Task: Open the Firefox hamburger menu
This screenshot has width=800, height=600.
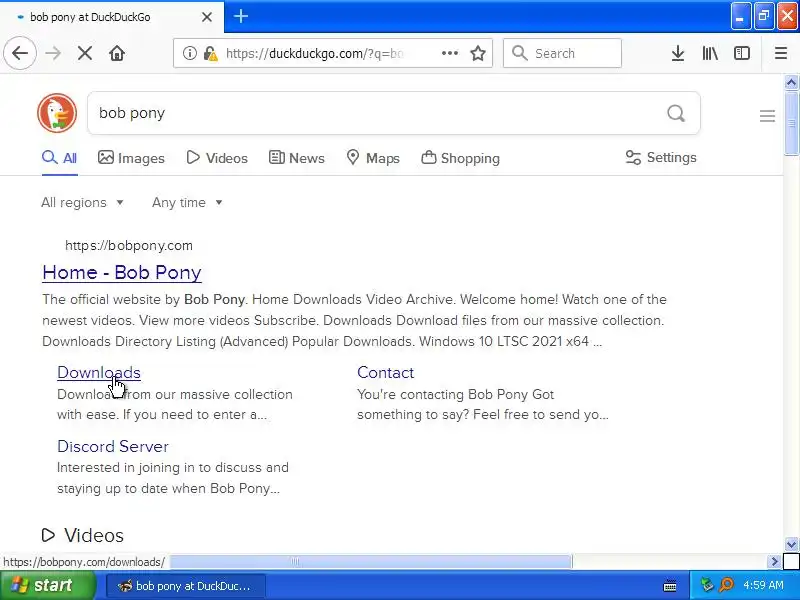Action: 781,53
